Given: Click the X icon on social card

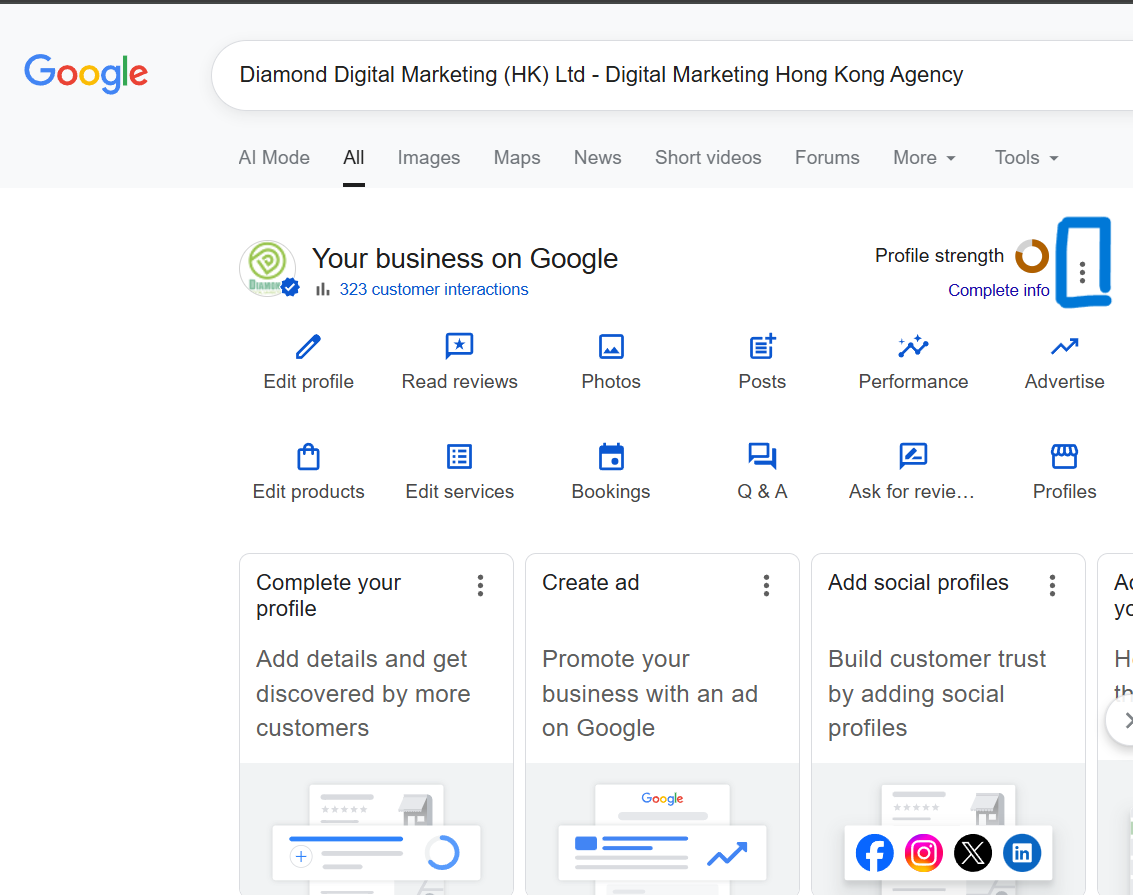Looking at the screenshot, I should (973, 853).
